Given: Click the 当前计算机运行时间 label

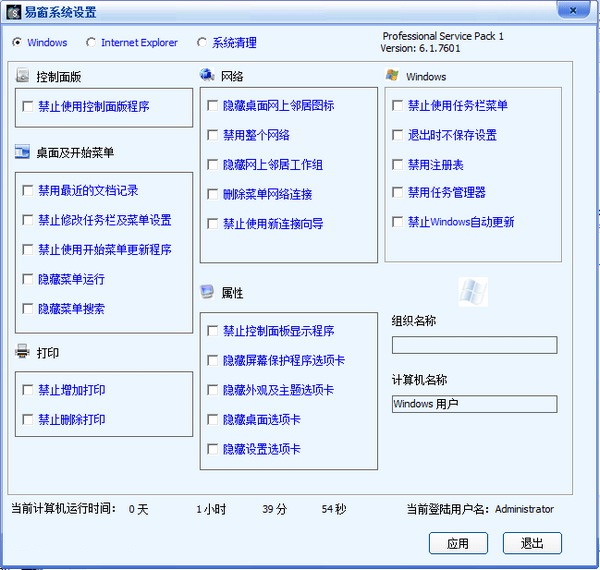Looking at the screenshot, I should coord(64,509).
